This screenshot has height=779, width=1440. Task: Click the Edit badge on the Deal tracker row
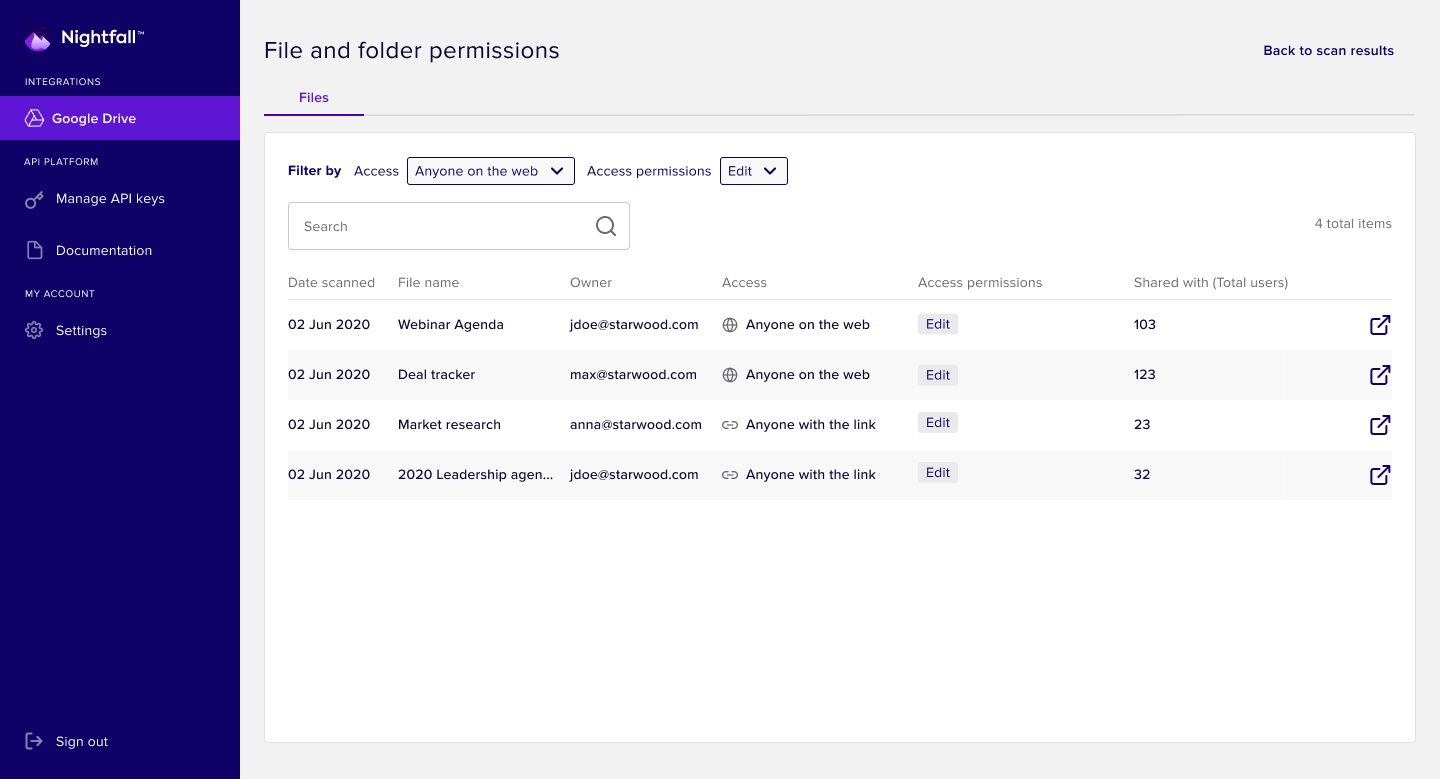coord(937,374)
